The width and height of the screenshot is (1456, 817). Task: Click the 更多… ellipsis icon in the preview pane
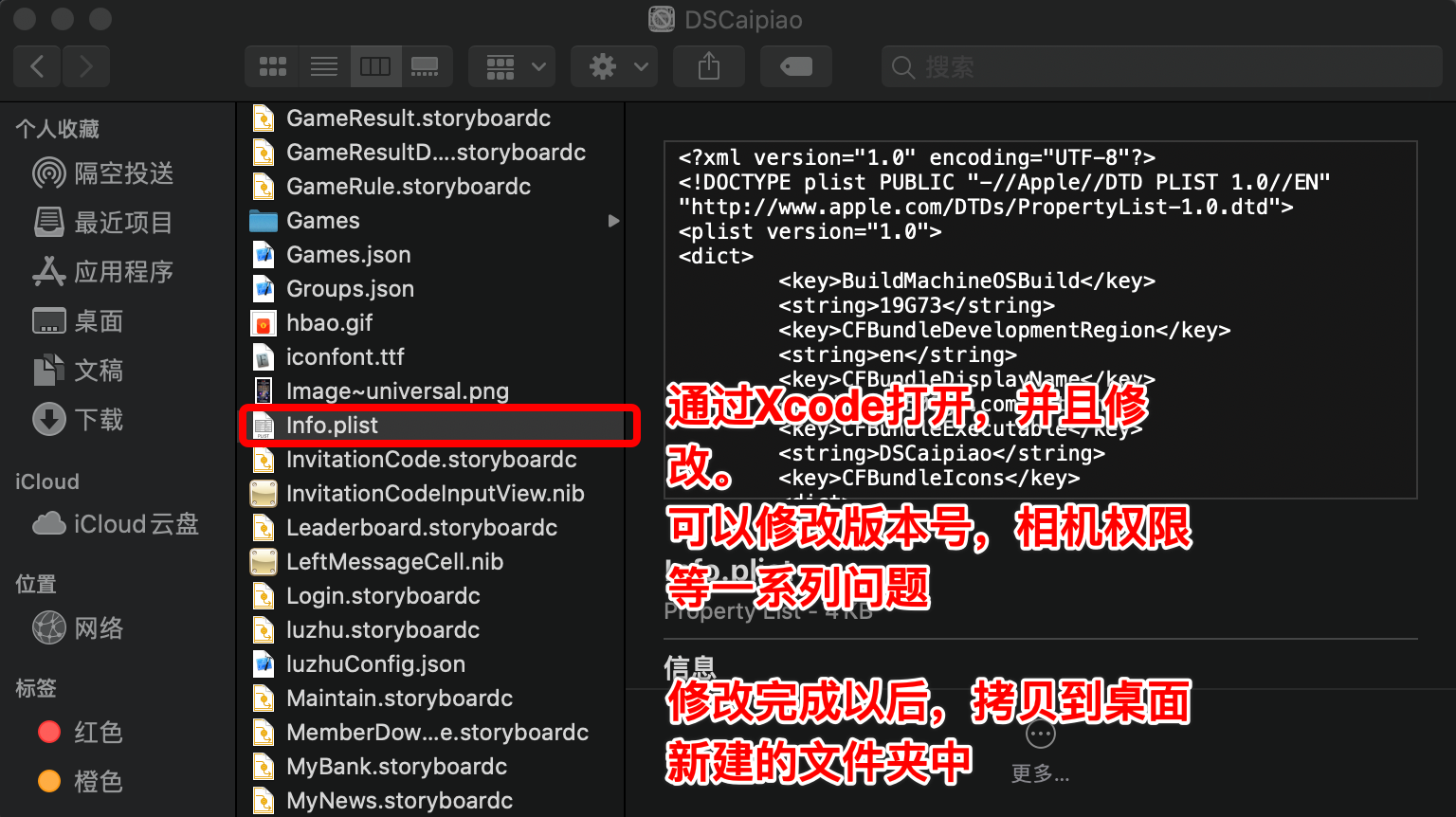pos(1039,733)
